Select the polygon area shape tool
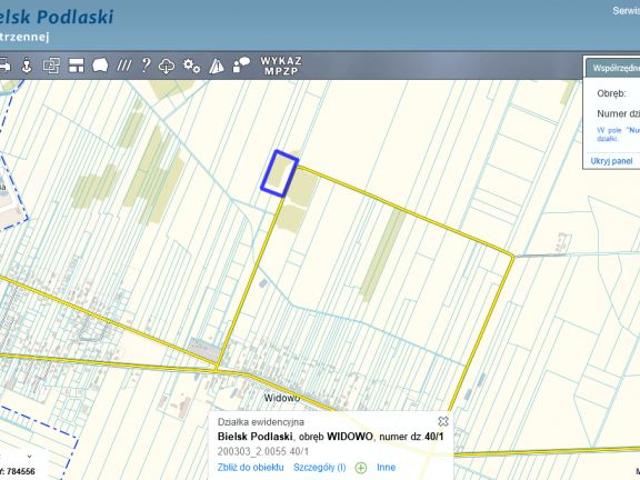Screen dimensions: 640x480 (x=100, y=65)
